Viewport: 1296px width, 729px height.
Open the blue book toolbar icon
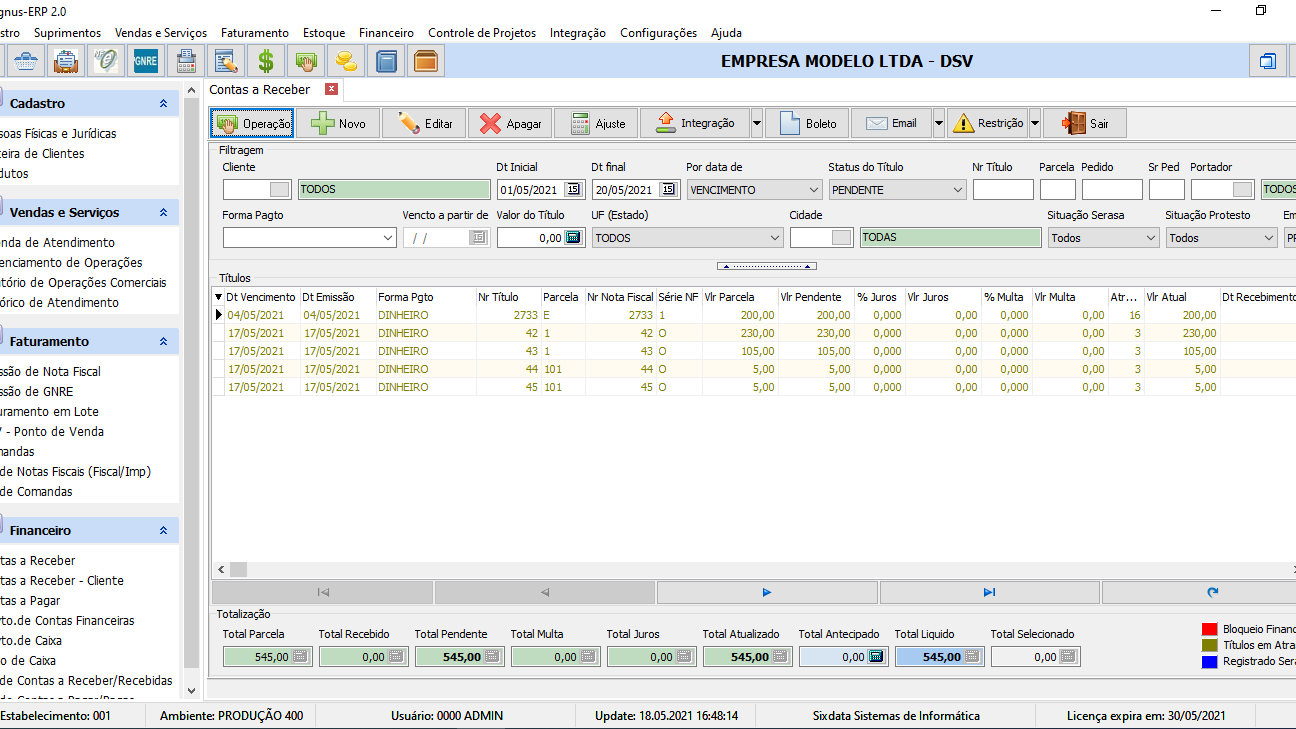click(x=386, y=61)
